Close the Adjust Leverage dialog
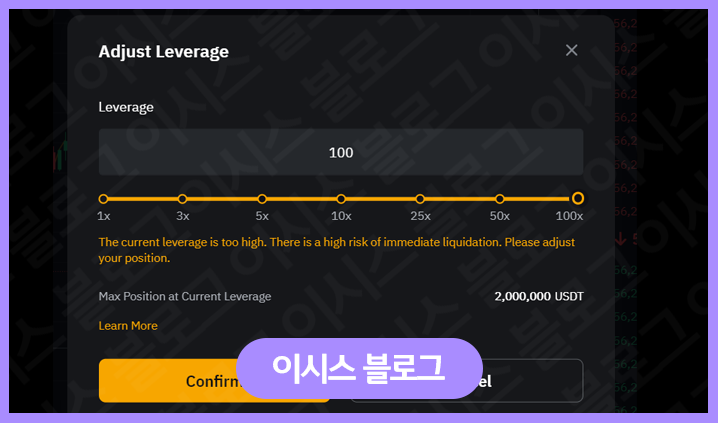The height and width of the screenshot is (423, 718). 571,50
